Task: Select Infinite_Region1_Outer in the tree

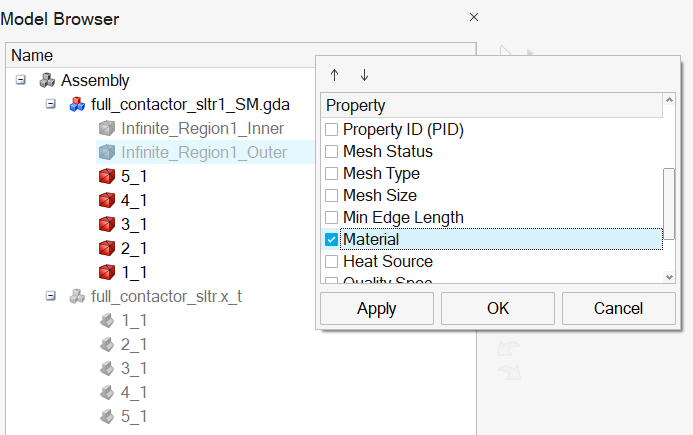Action: coord(204,152)
